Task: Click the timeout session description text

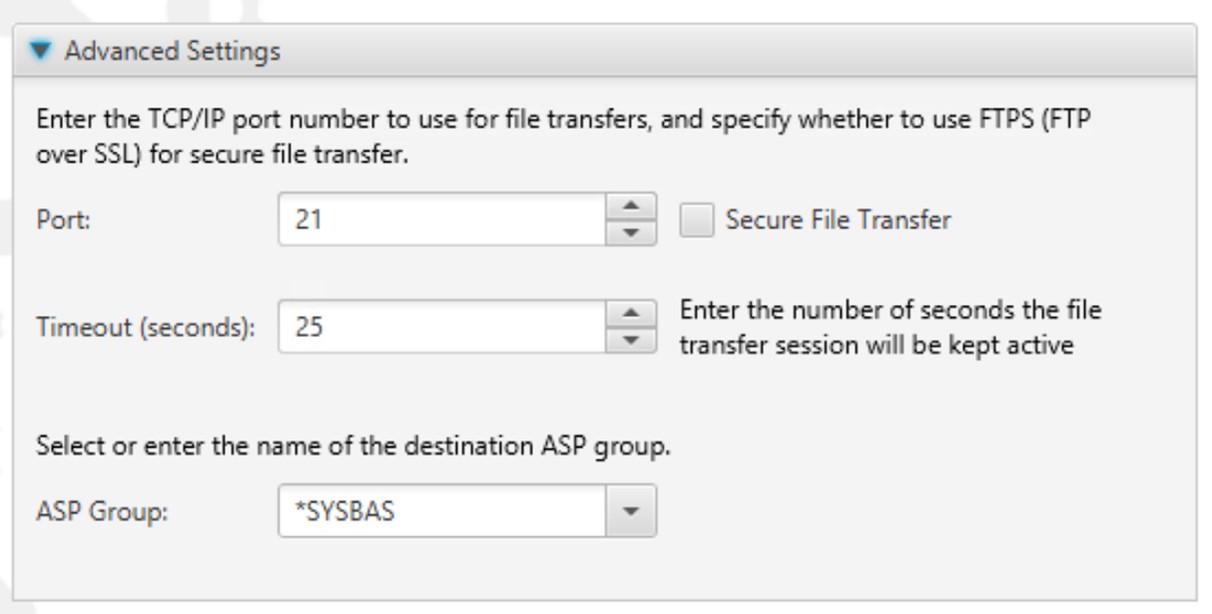Action: 890,326
